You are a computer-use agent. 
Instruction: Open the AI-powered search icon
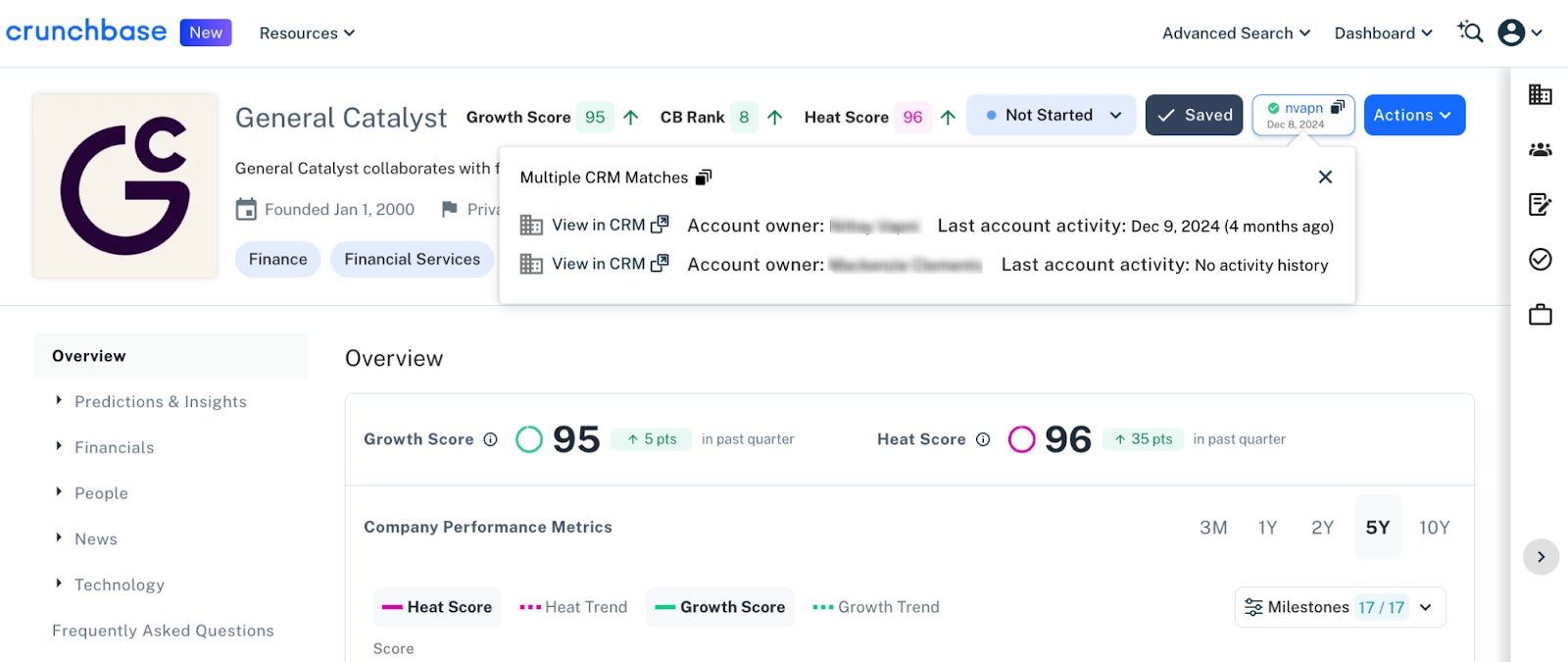tap(1470, 32)
